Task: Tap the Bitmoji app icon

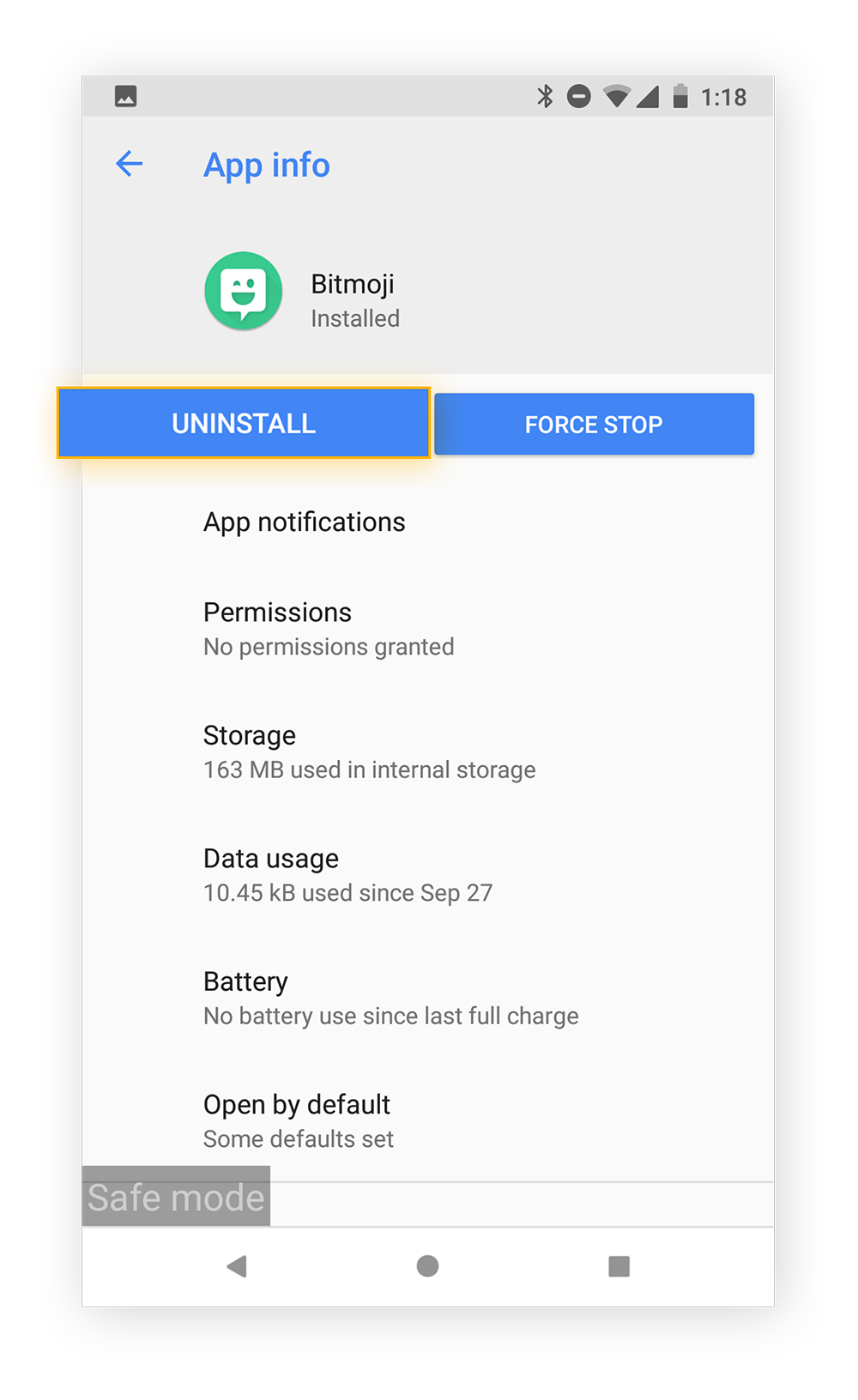Action: point(244,292)
